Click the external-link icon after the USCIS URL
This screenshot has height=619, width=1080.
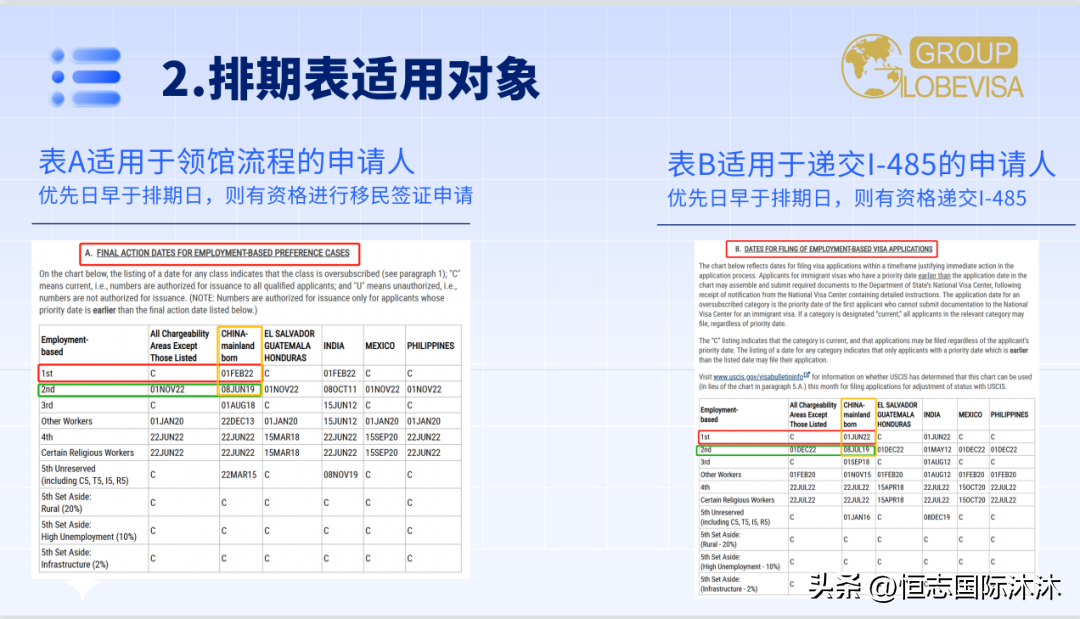pyautogui.click(x=807, y=375)
